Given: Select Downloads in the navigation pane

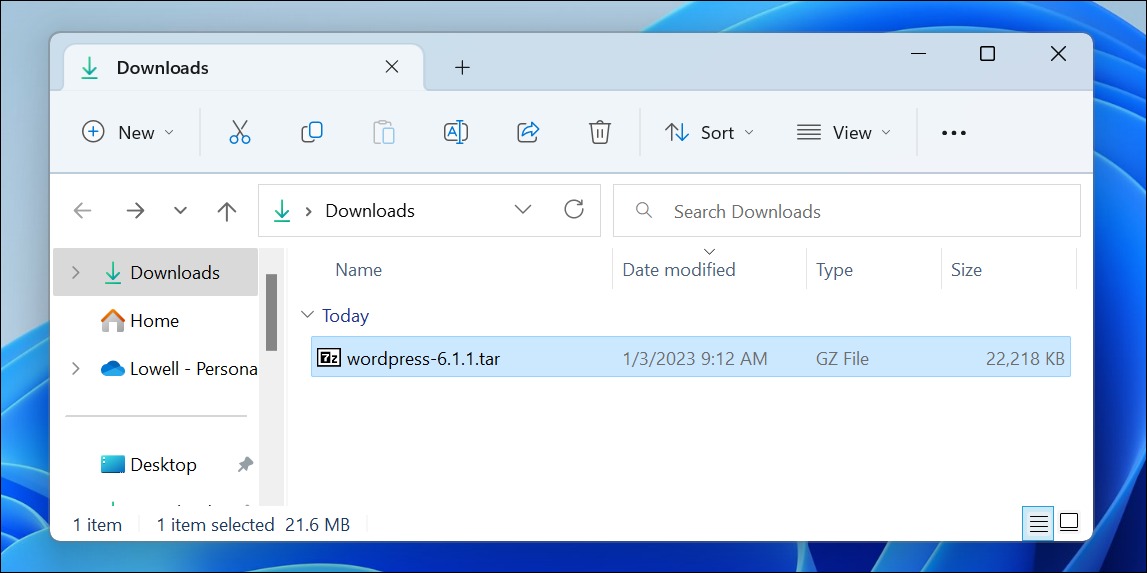Looking at the screenshot, I should pos(156,272).
